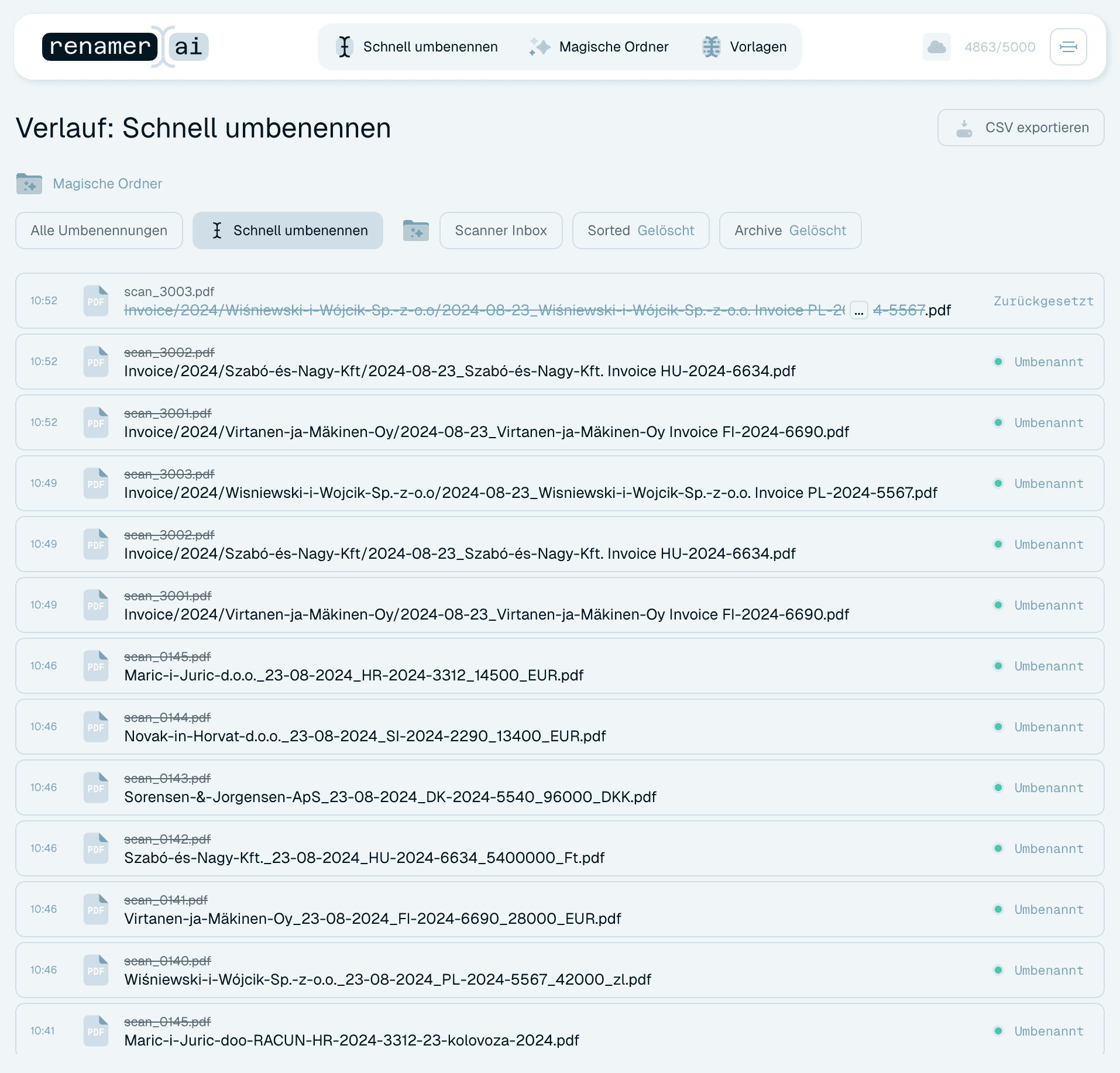Click original name scan_0140.pdf
The width and height of the screenshot is (1120, 1073).
click(x=167, y=961)
